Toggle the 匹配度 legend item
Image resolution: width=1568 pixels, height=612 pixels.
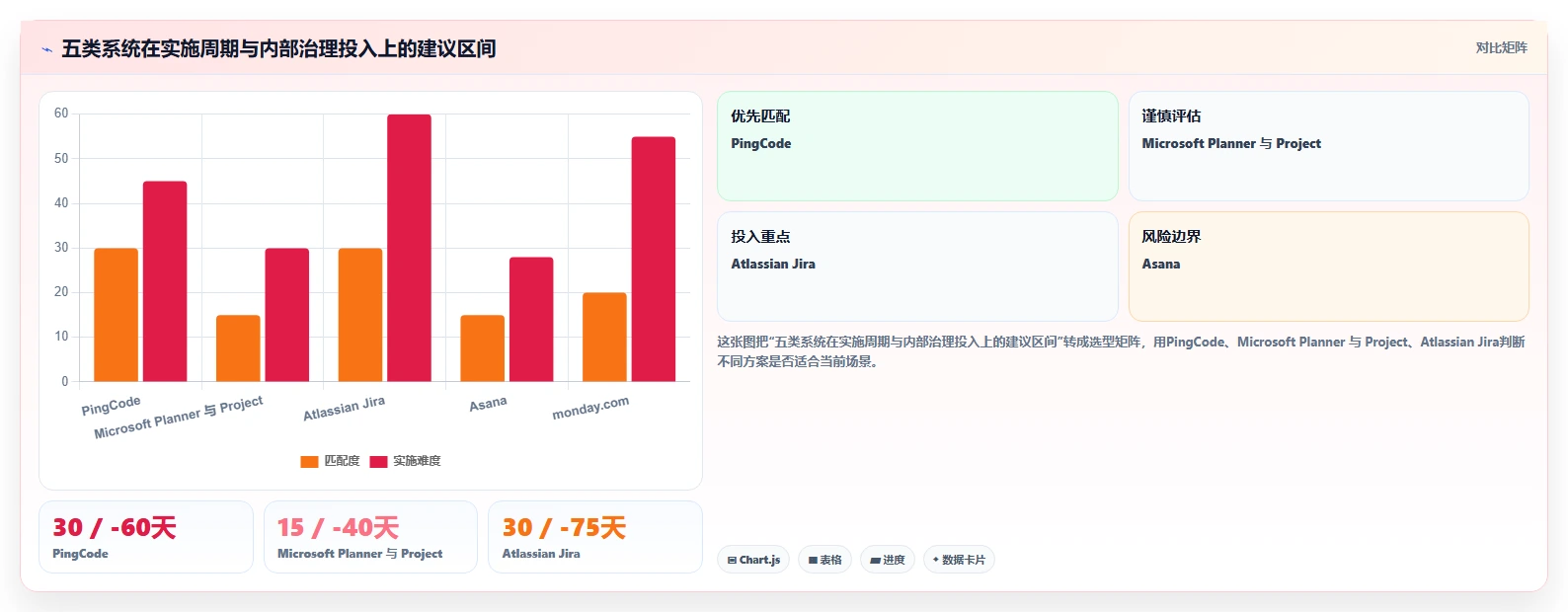[x=330, y=461]
